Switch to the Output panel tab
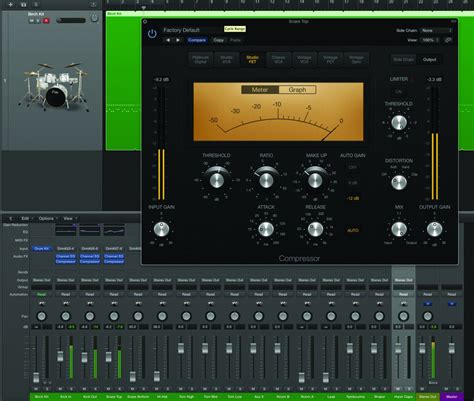 pyautogui.click(x=429, y=60)
